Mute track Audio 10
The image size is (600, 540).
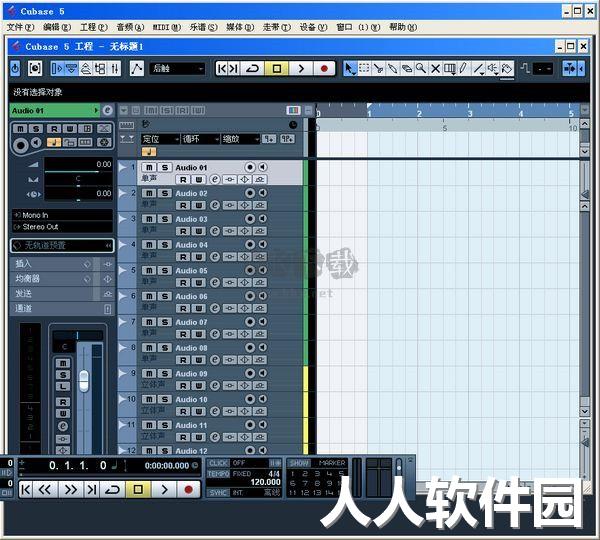pyautogui.click(x=149, y=400)
